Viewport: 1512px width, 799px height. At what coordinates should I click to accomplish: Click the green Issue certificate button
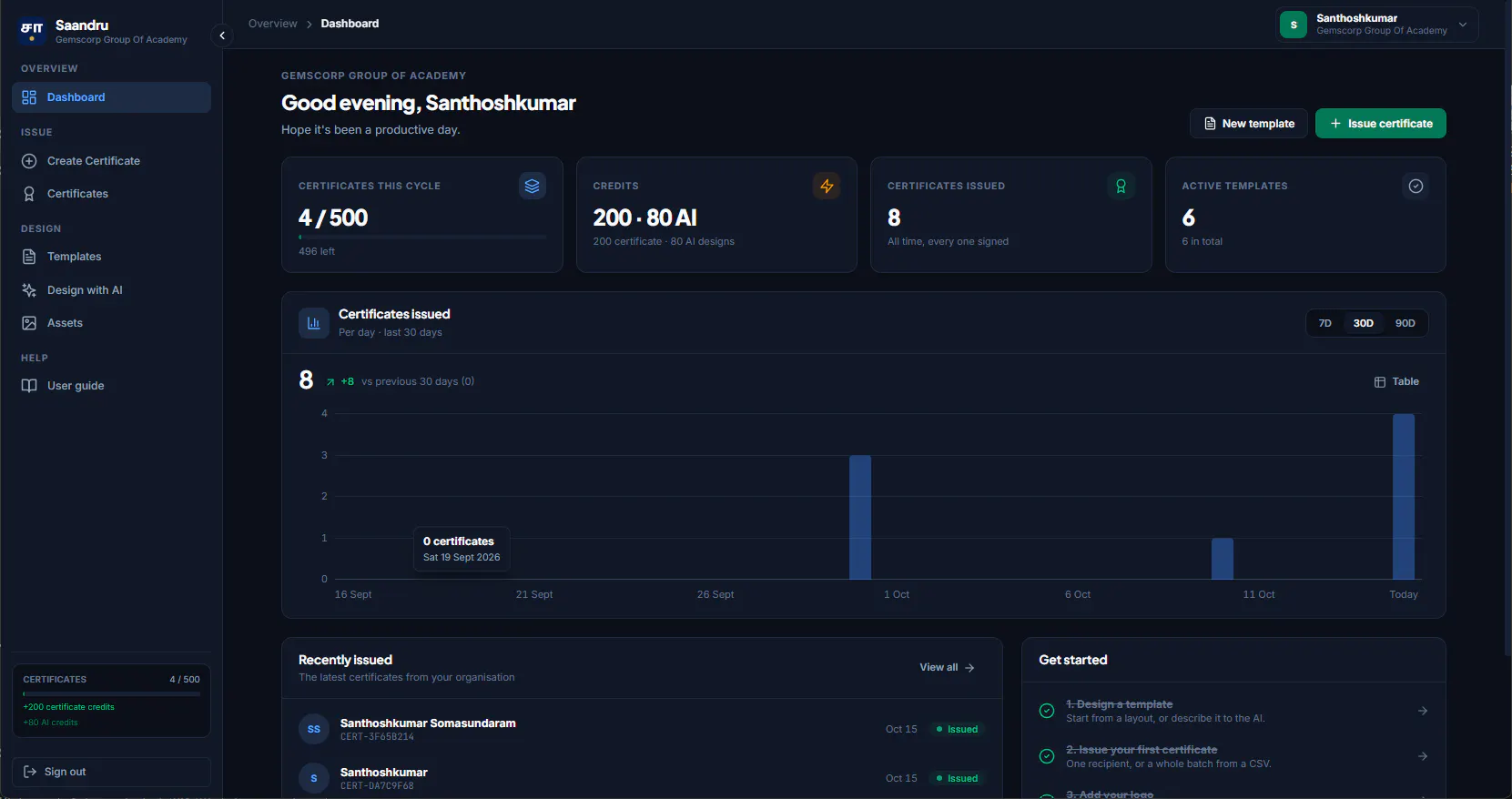(1380, 124)
